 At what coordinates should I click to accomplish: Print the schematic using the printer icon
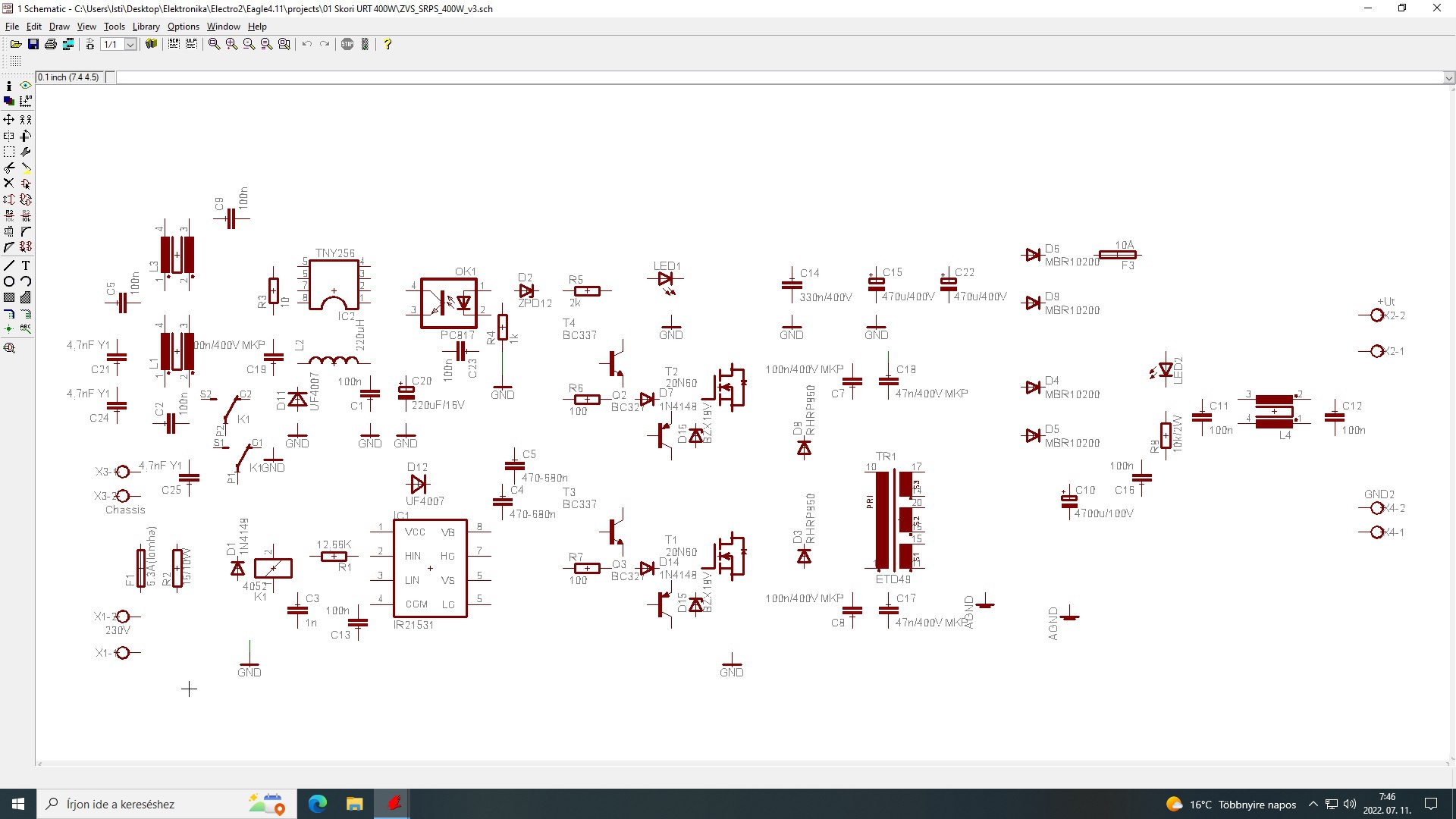(51, 44)
